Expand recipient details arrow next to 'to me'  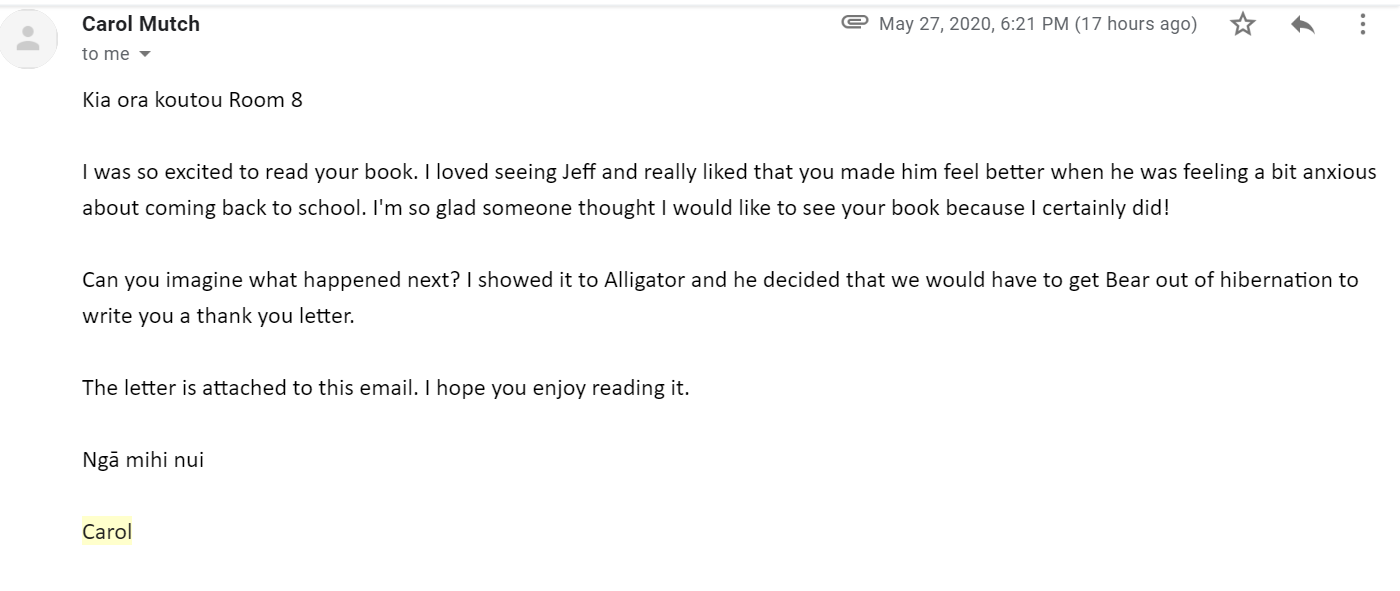click(x=144, y=54)
